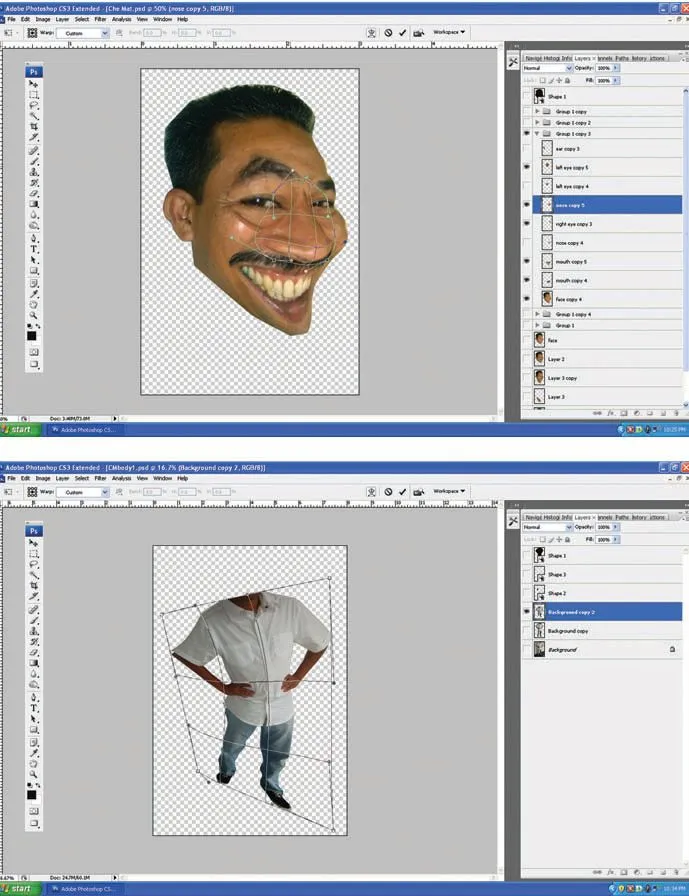Select the Crop tool in bottom window
The height and width of the screenshot is (896, 689).
click(34, 585)
